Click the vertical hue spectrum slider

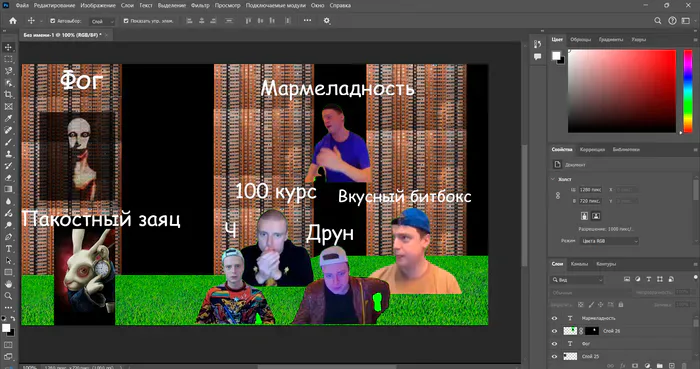(688, 91)
